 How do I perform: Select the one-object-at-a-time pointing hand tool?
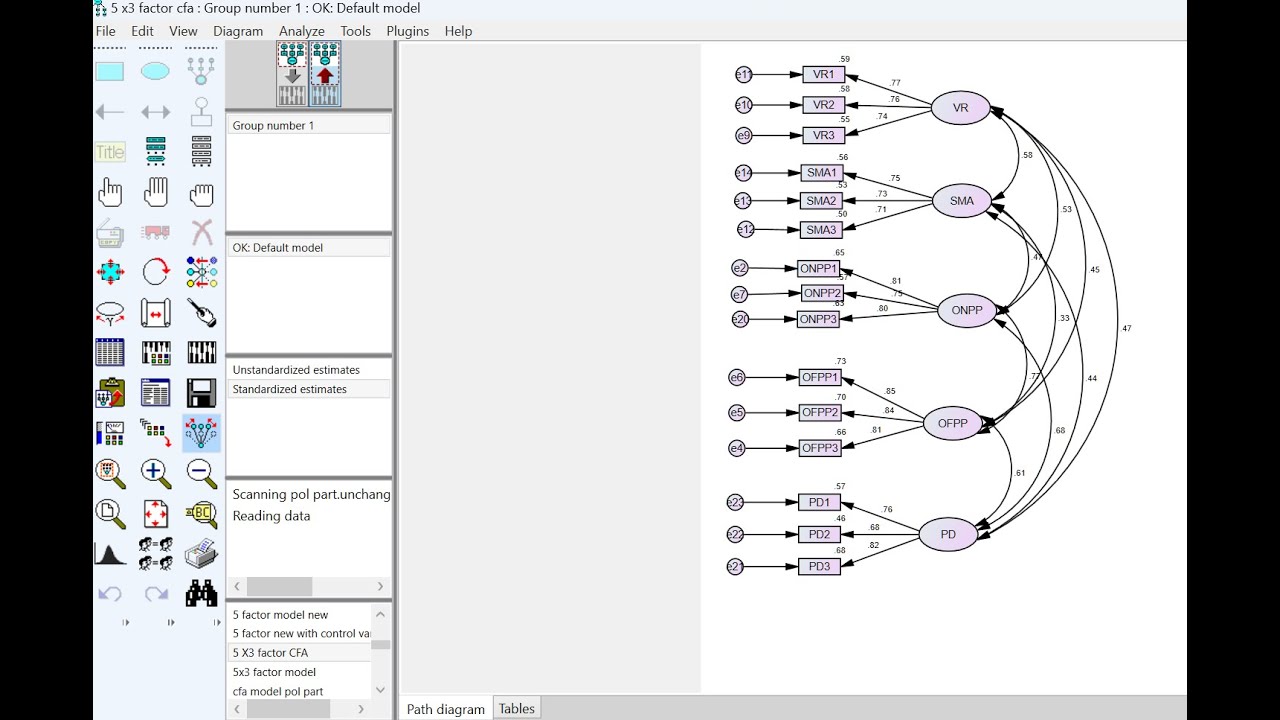point(110,192)
